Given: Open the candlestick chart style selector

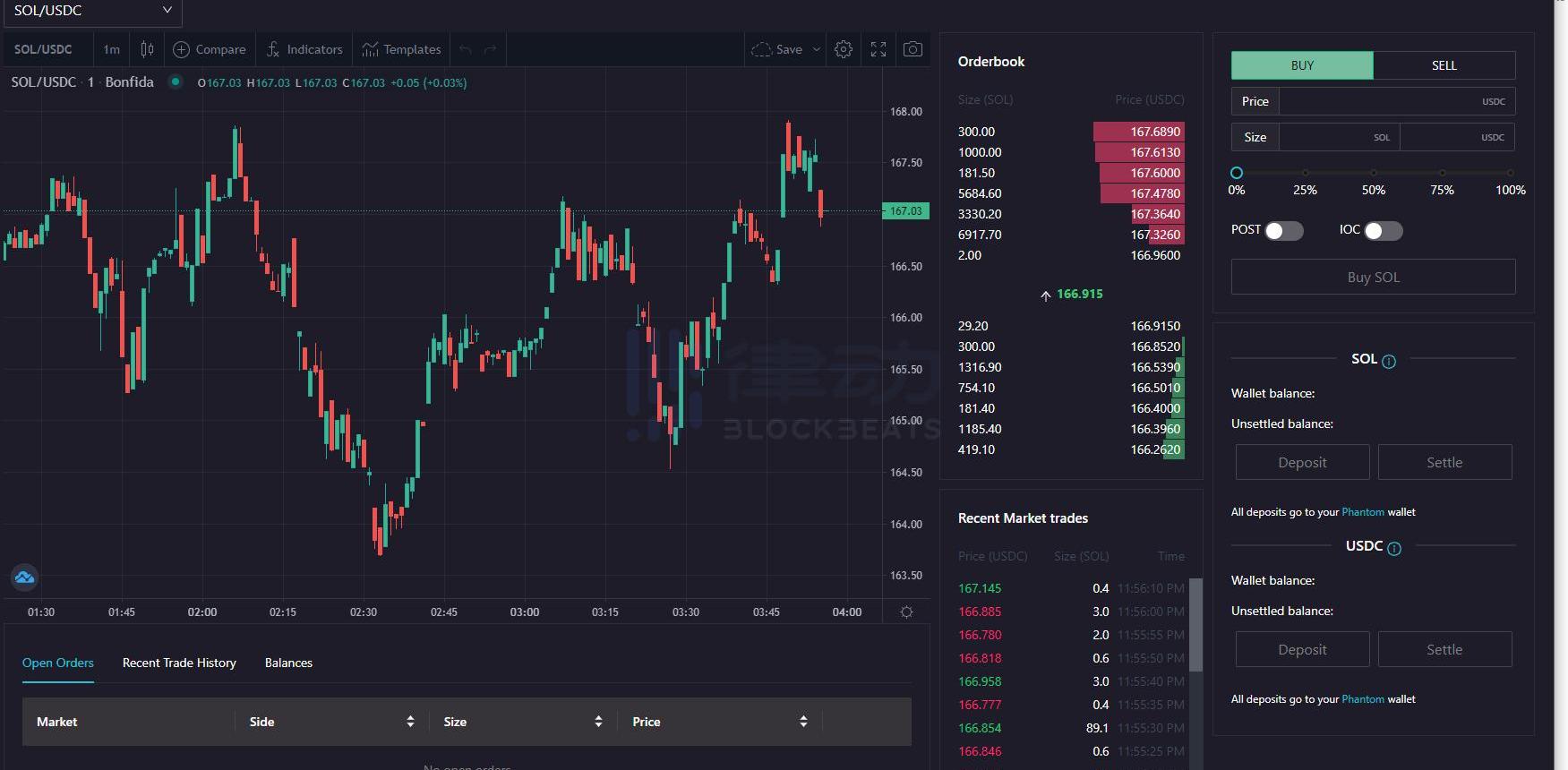Looking at the screenshot, I should 147,49.
